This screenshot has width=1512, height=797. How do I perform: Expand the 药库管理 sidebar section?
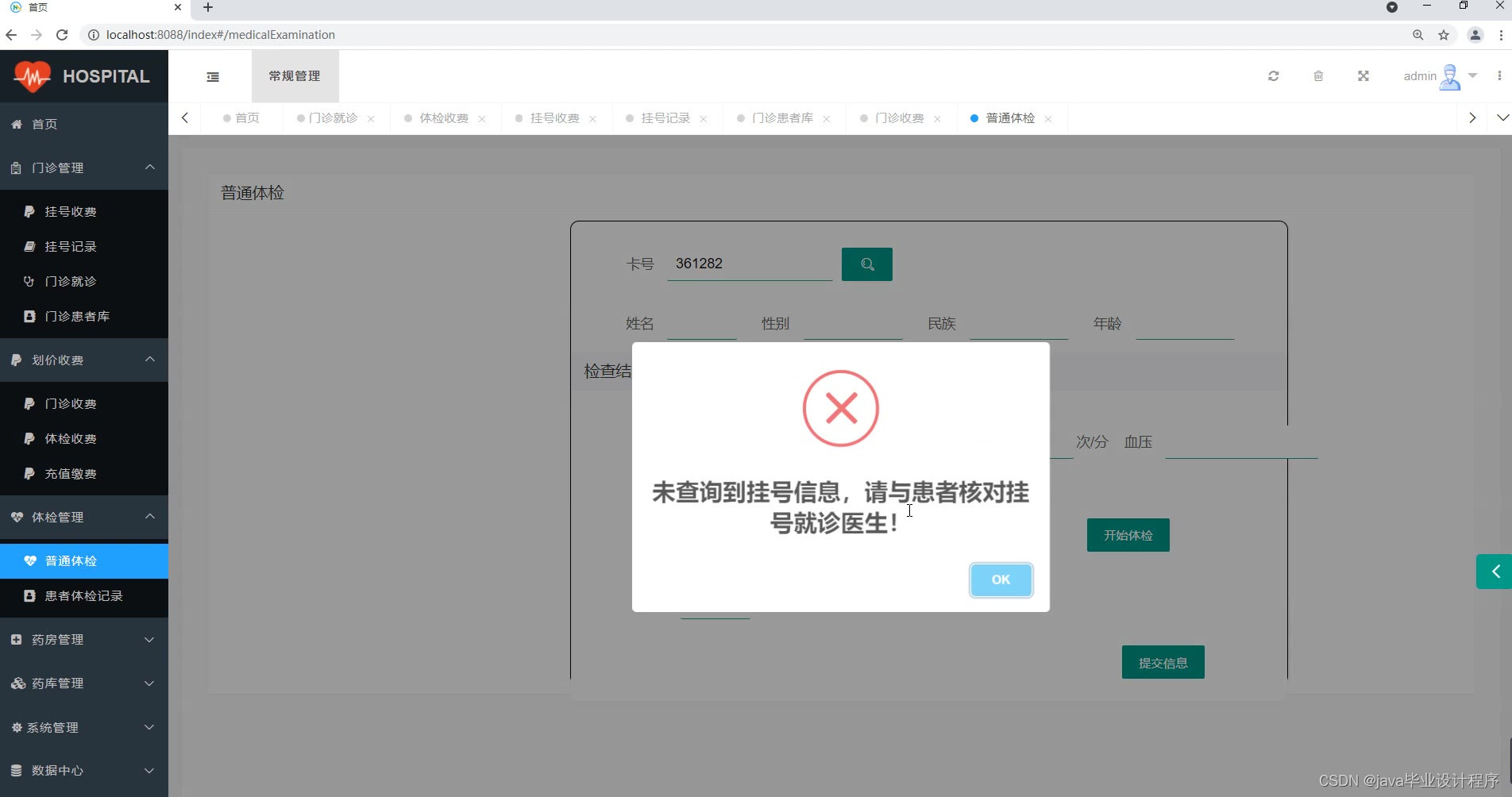tap(84, 683)
